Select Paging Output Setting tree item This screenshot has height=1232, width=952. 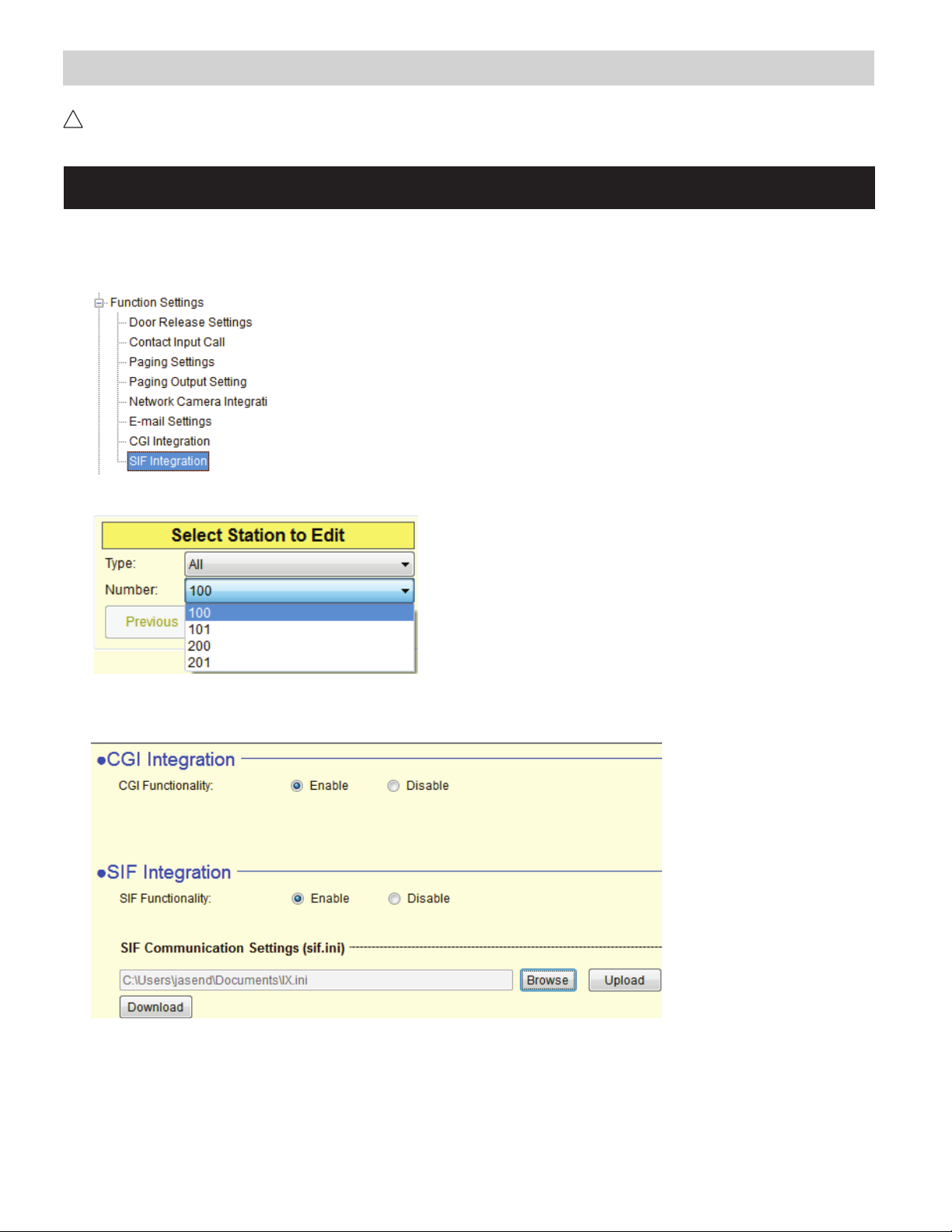pos(187,382)
